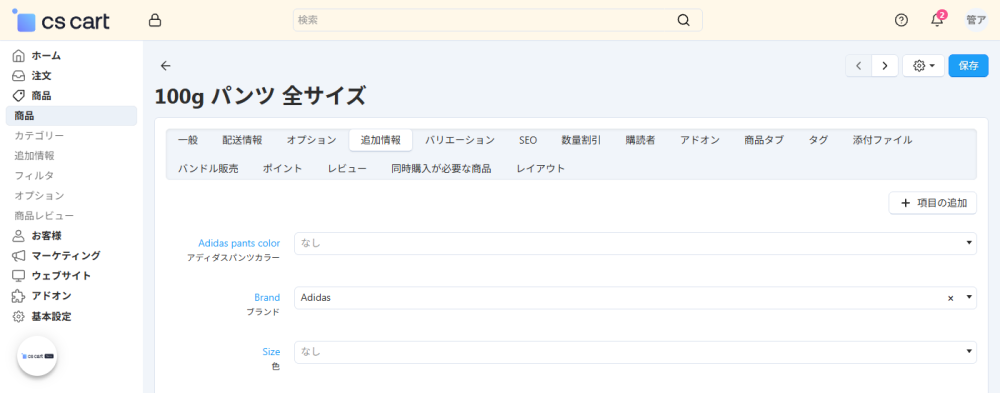
Task: Open the 購読者 tab
Action: [x=640, y=140]
